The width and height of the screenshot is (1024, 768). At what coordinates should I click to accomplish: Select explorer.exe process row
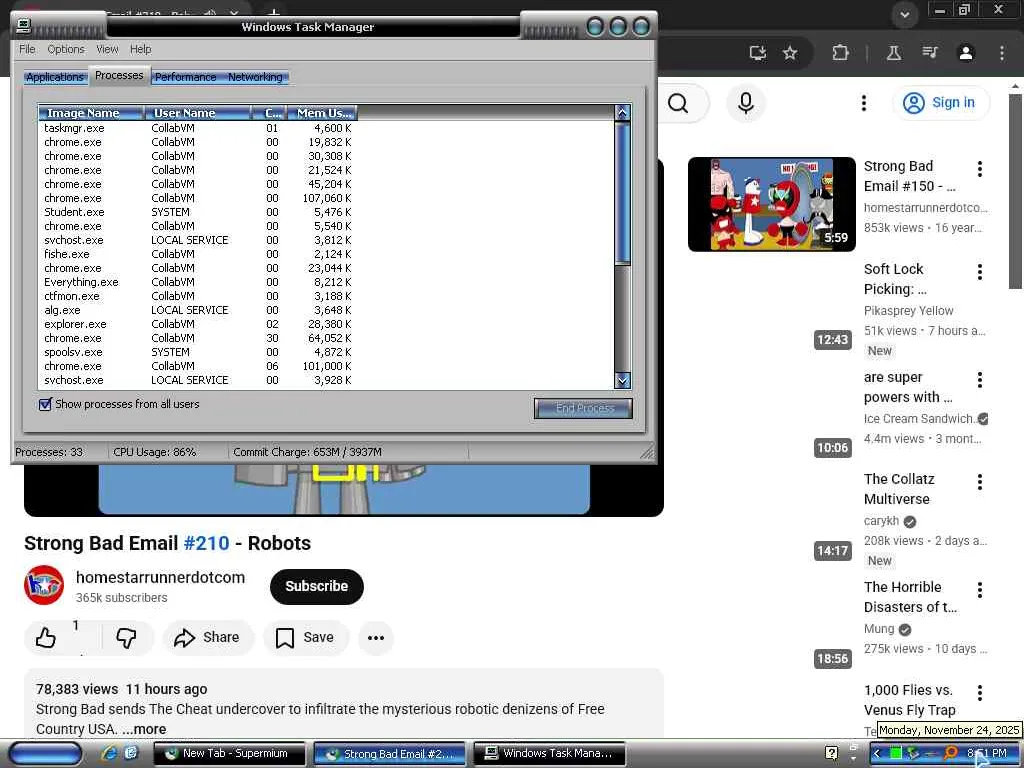(x=196, y=324)
